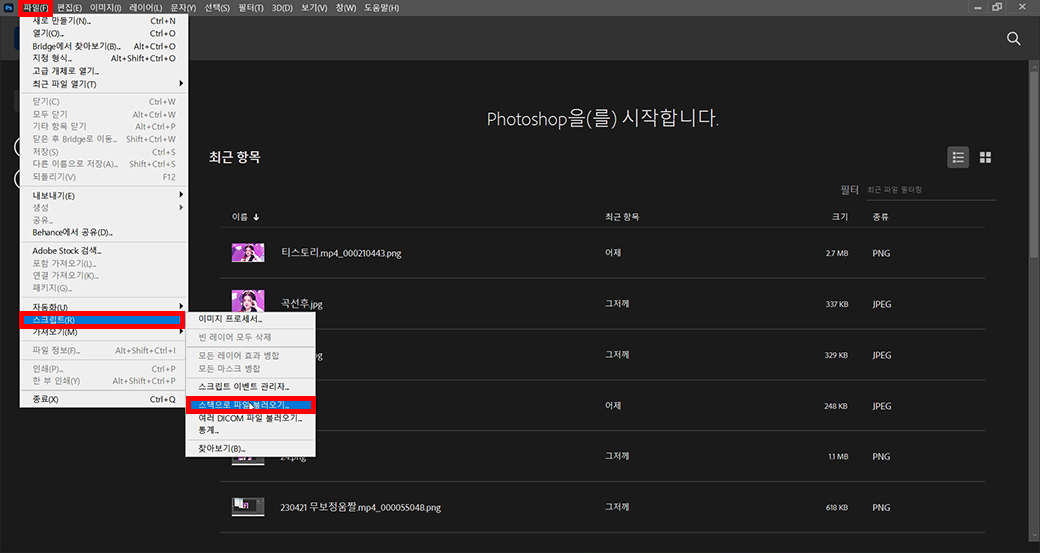Viewport: 1040px width, 553px height.
Task: Sort by 크기 column header
Action: tap(840, 217)
